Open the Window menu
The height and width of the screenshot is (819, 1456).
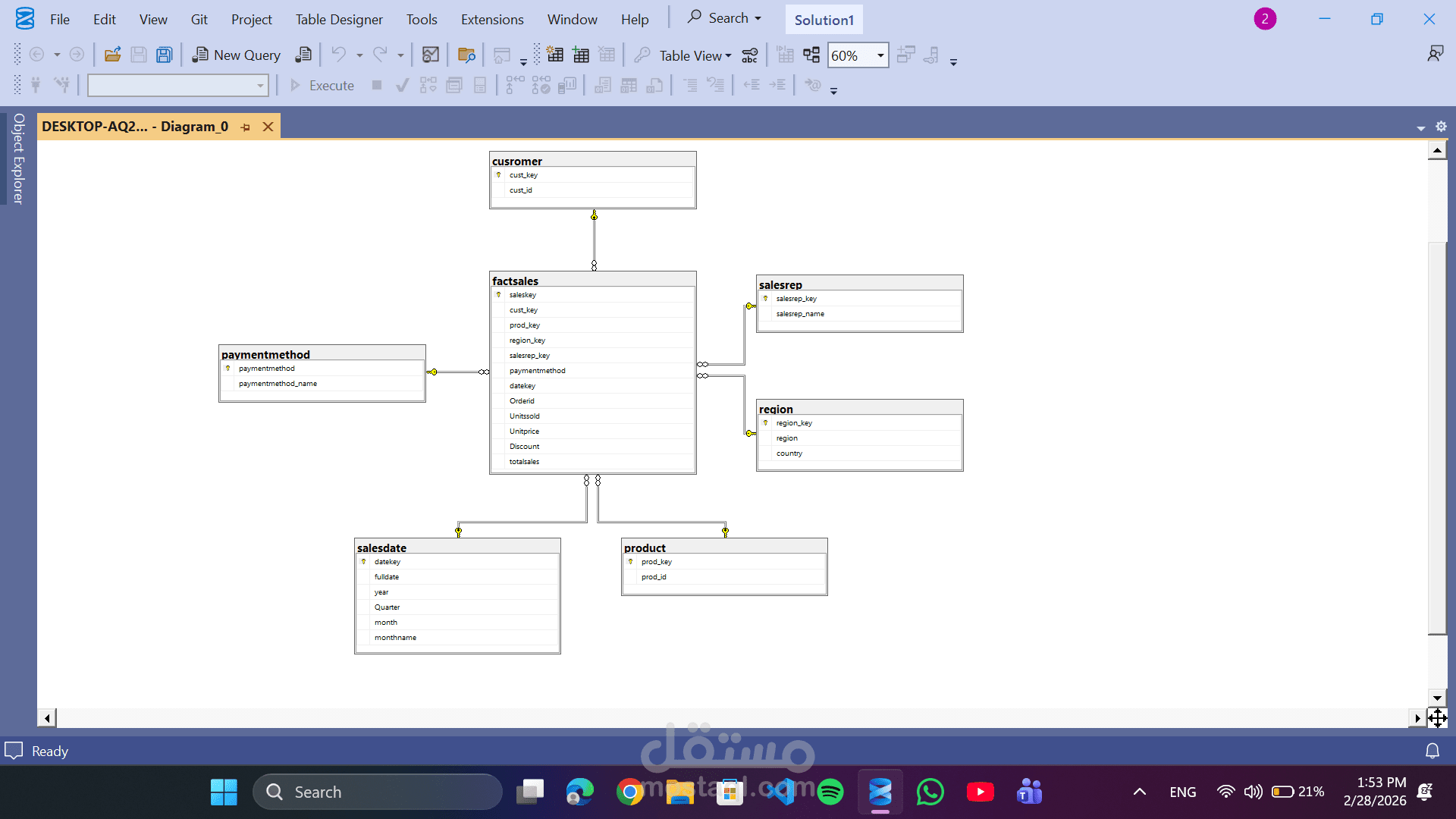[573, 19]
